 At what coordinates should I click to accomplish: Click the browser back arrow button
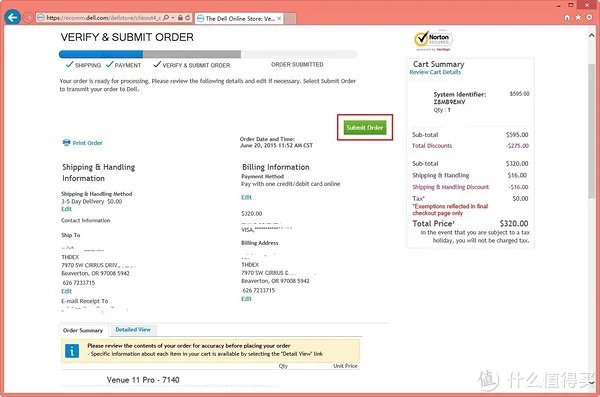coord(13,17)
